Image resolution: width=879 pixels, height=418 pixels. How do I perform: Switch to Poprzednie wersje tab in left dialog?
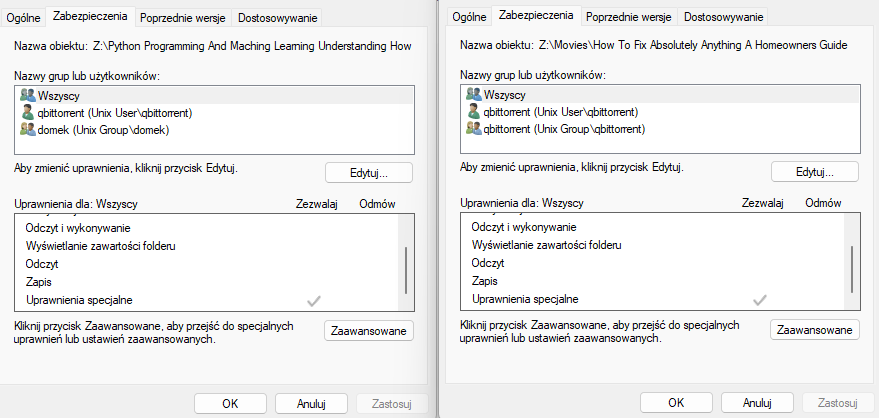tap(184, 17)
